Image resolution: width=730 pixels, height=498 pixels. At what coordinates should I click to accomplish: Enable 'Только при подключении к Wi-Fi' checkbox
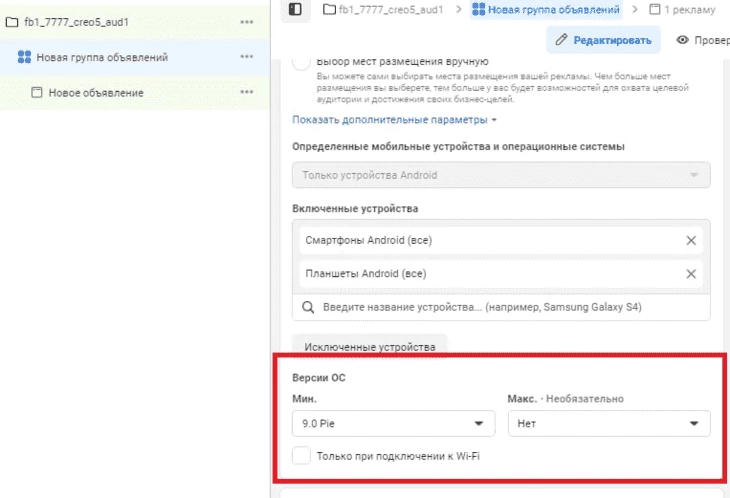pos(301,456)
